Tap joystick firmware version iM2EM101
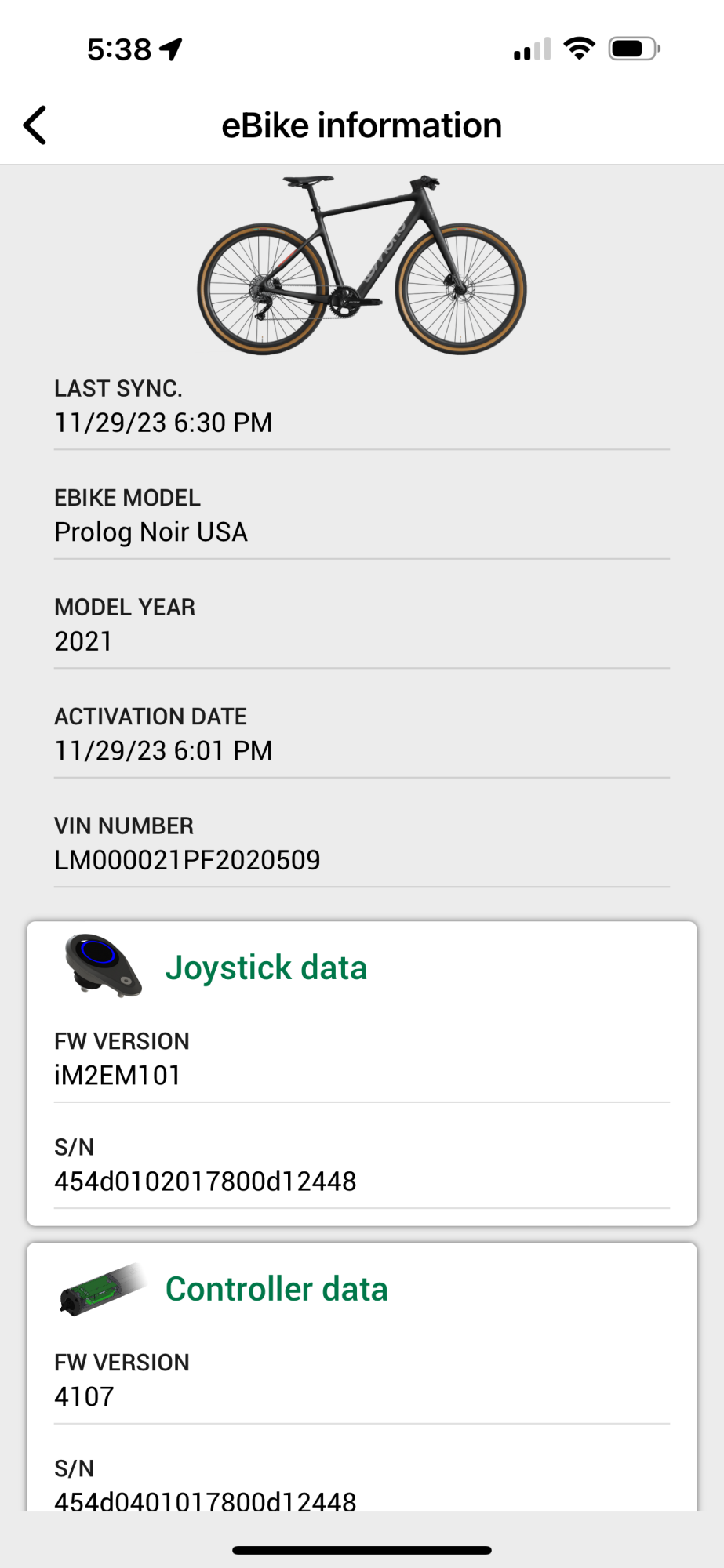 coord(118,1075)
